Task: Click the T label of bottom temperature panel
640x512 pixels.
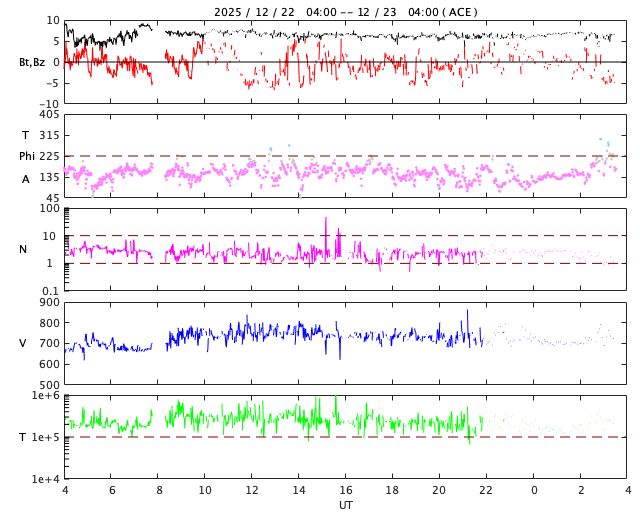Action: [x=23, y=437]
